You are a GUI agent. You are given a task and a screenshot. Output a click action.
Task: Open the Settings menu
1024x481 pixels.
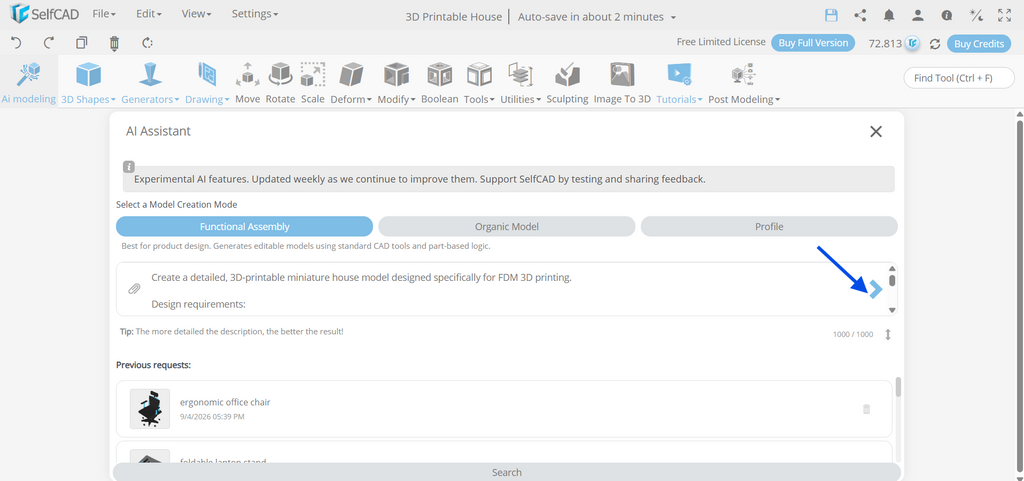pos(255,14)
